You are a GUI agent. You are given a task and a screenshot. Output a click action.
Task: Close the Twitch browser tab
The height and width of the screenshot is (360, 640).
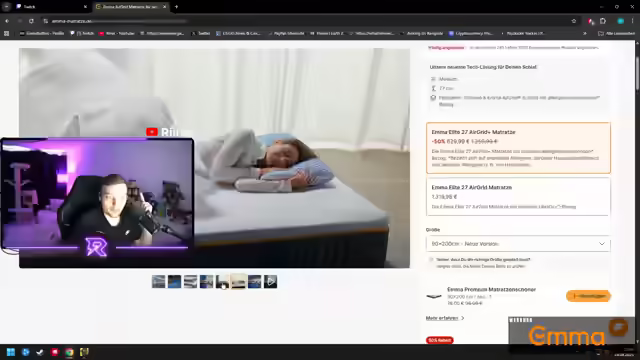pos(85,7)
